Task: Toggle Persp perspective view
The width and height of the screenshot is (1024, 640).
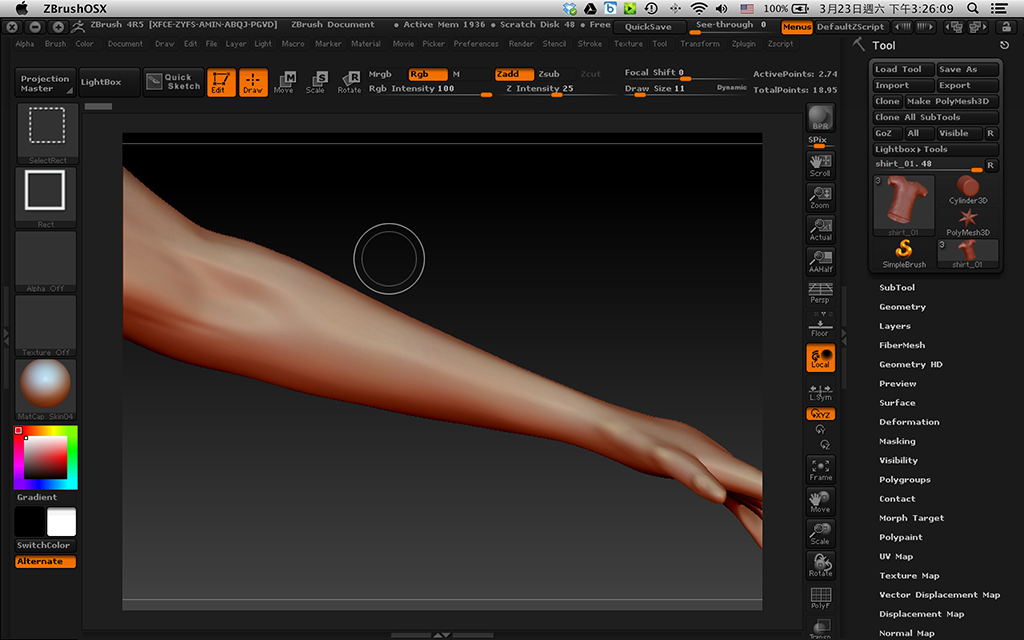Action: [x=820, y=293]
